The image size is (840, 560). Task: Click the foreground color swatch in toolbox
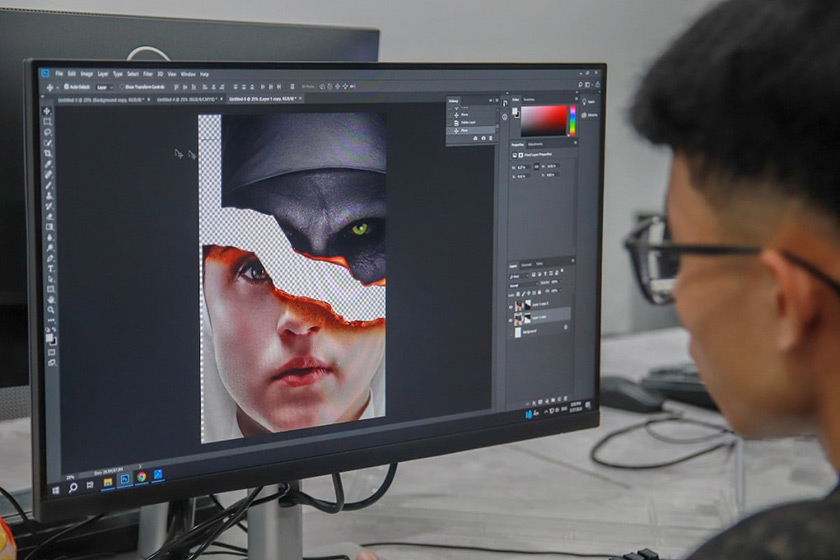coord(49,339)
